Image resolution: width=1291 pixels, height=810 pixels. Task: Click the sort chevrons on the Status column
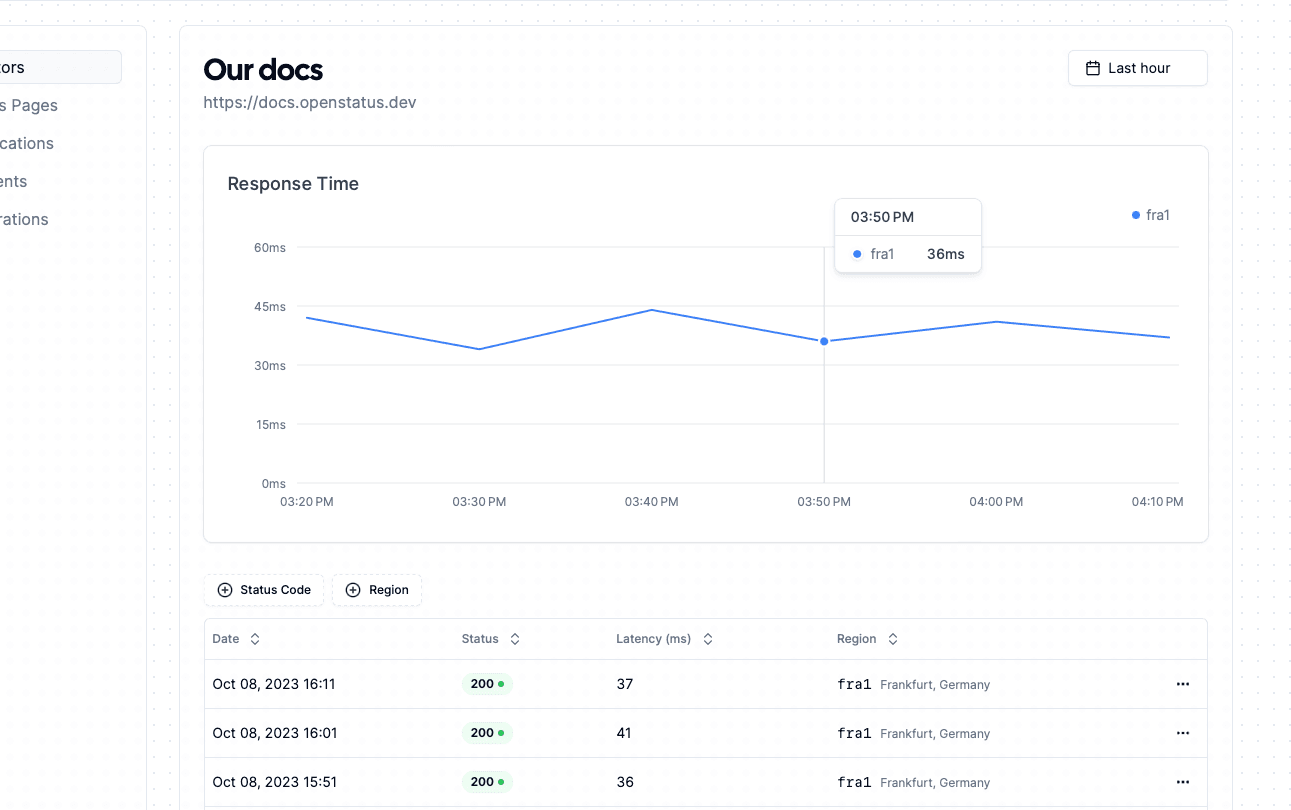[514, 638]
